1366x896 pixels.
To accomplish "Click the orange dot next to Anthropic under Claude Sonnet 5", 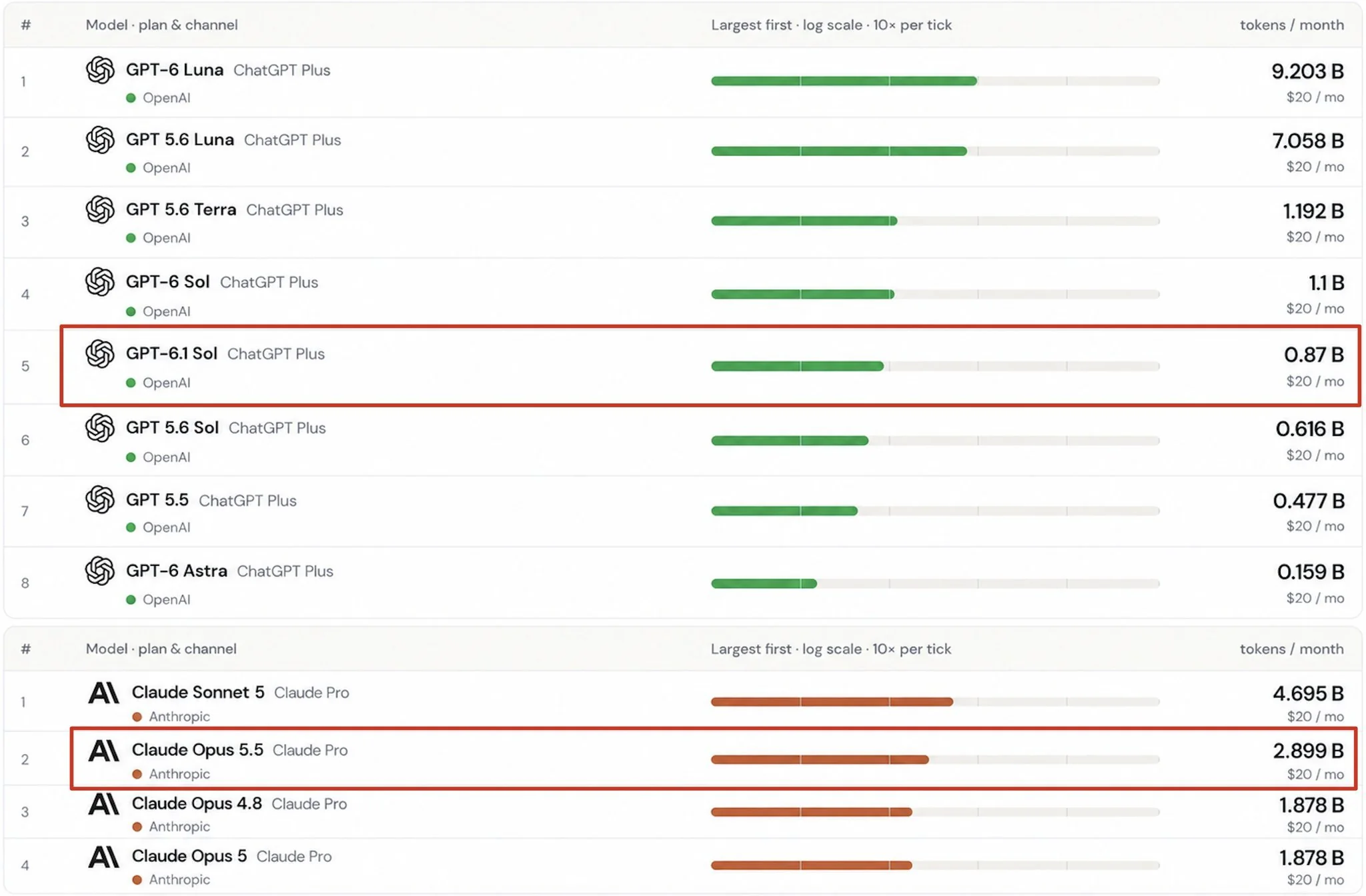I will (x=137, y=717).
